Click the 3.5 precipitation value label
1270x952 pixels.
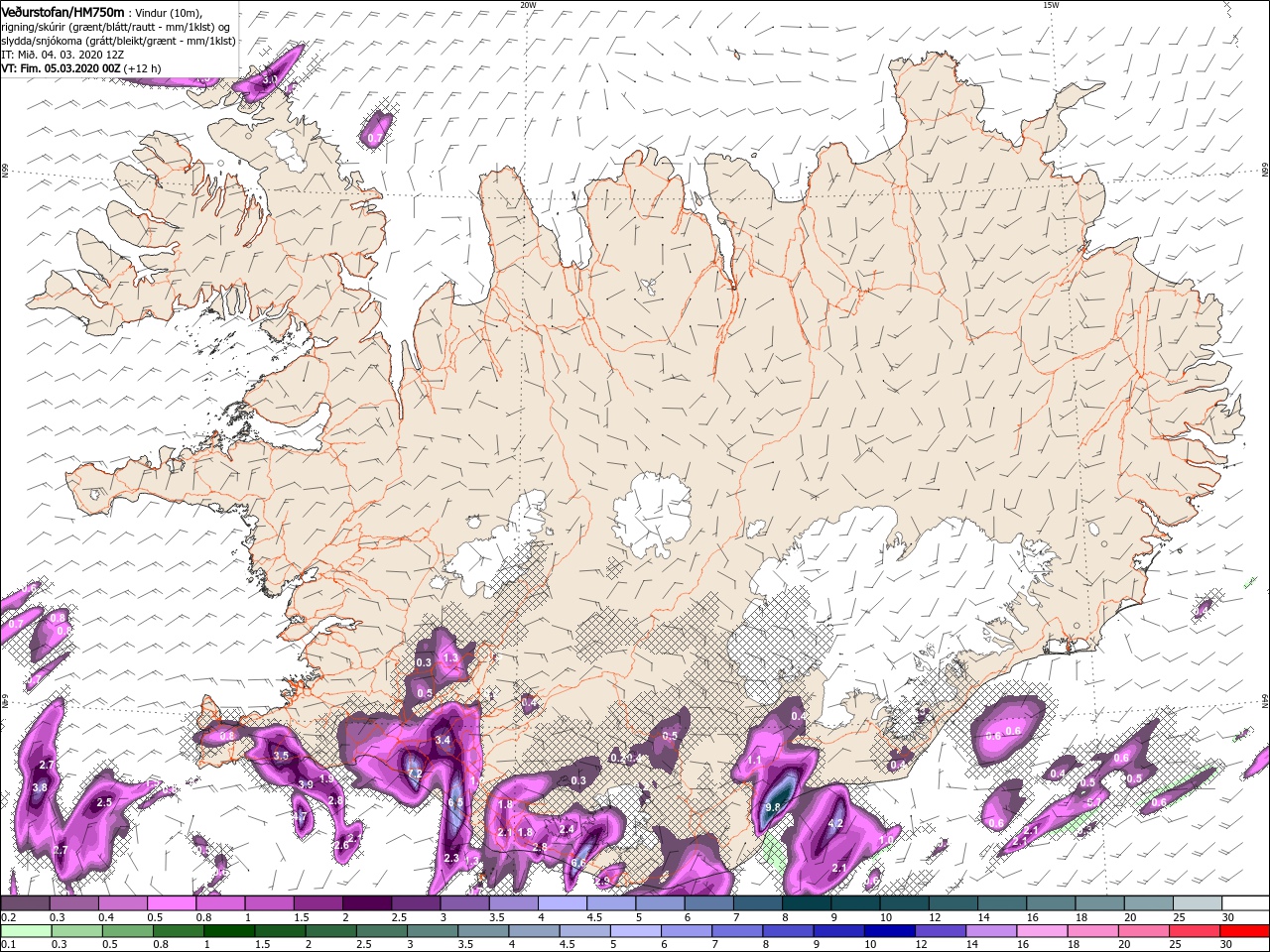tap(281, 756)
